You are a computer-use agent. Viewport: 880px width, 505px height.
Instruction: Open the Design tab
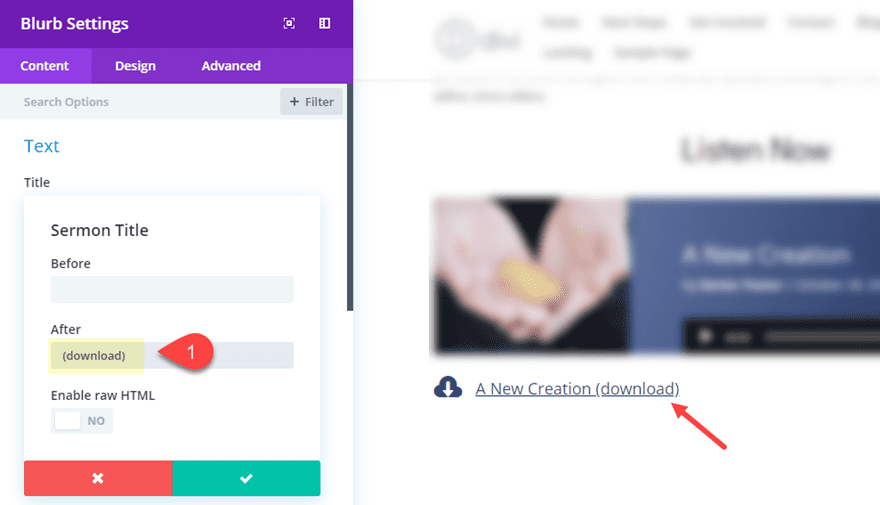click(135, 66)
